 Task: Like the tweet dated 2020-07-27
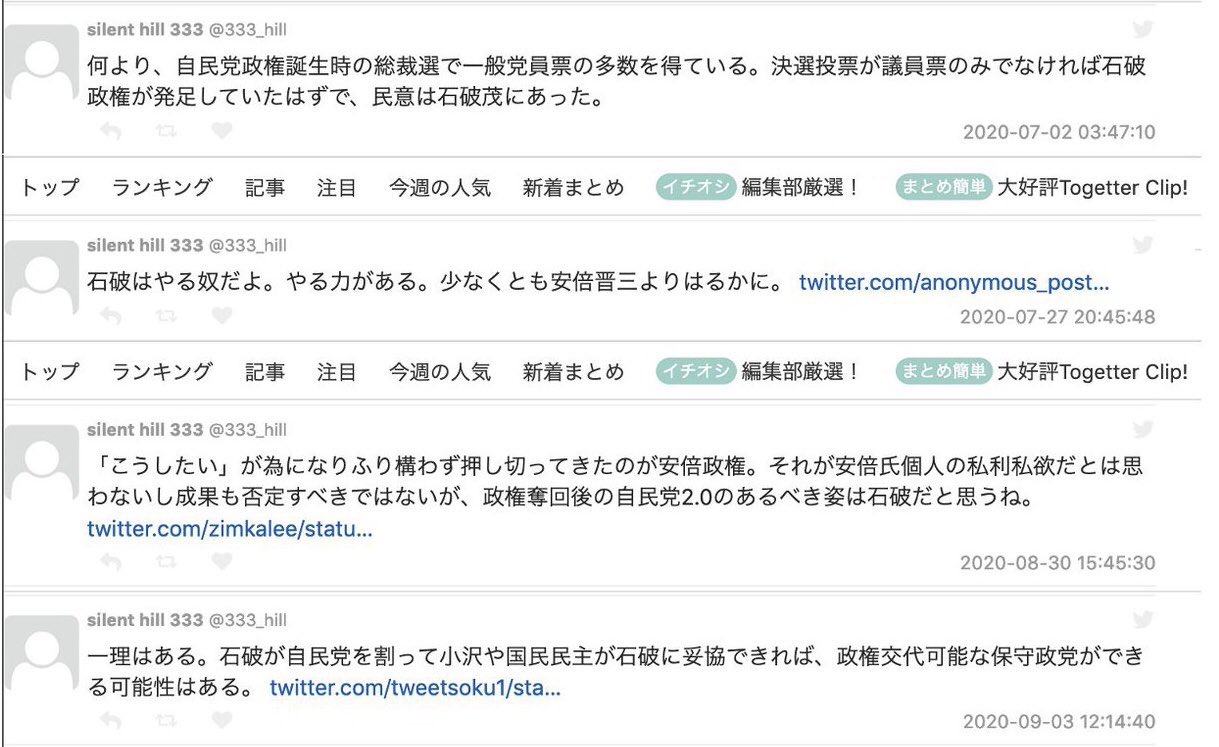(x=222, y=316)
